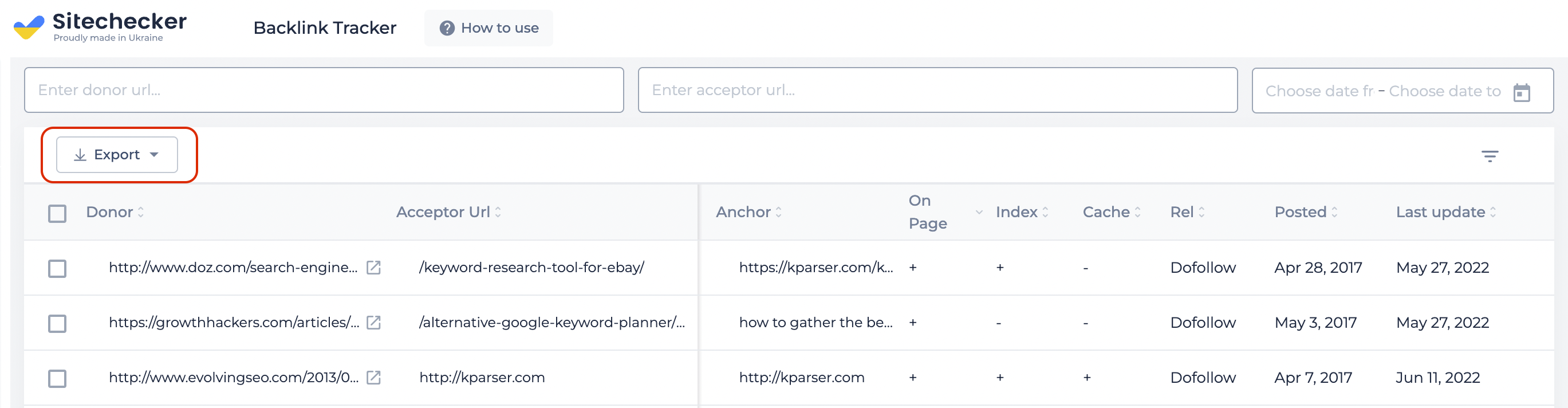The image size is (1568, 408).
Task: Tick the select-all checkbox in header
Action: click(x=57, y=214)
